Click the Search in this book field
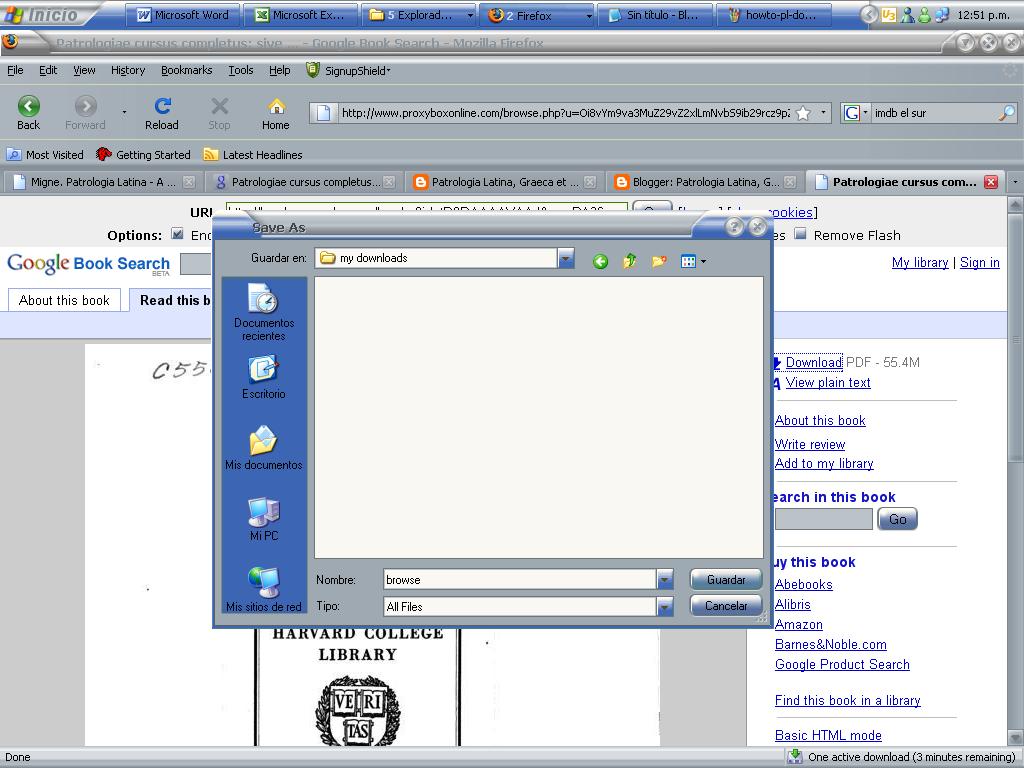This screenshot has width=1024, height=768. point(824,519)
